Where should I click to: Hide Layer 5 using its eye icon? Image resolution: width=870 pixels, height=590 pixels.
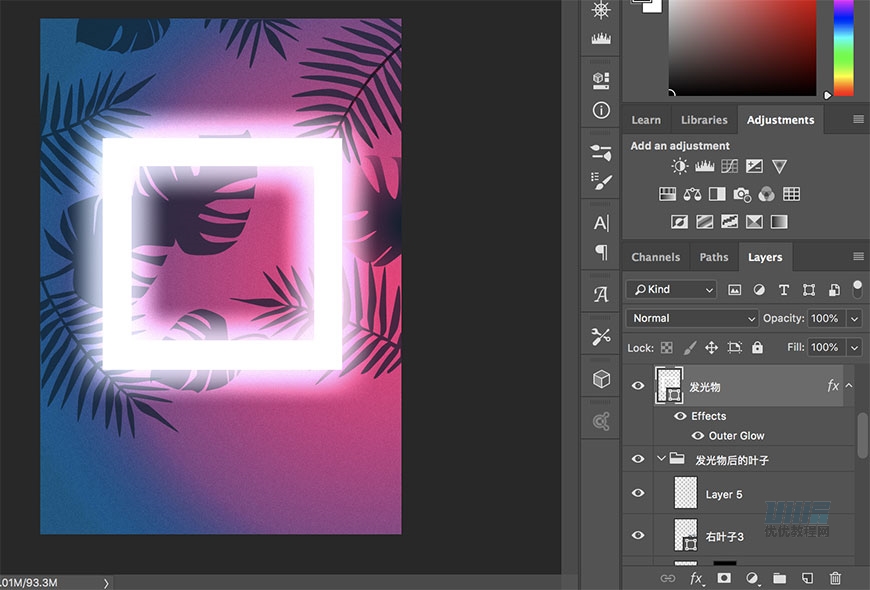click(x=638, y=494)
